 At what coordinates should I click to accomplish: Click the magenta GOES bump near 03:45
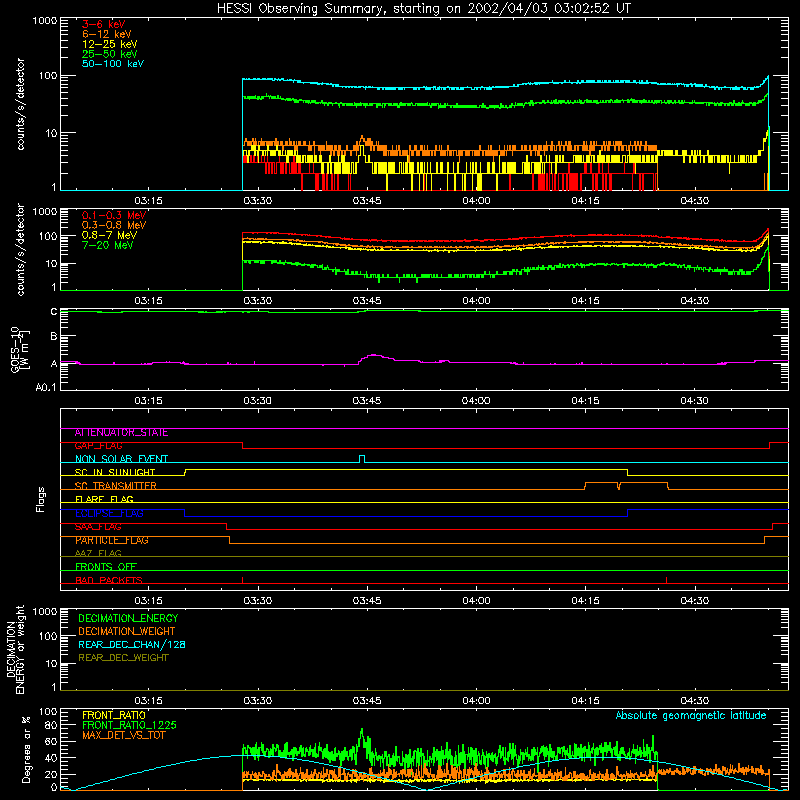pyautogui.click(x=374, y=357)
